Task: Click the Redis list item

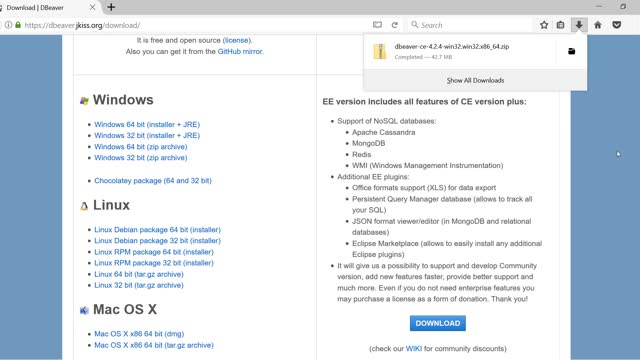Action: (361, 155)
